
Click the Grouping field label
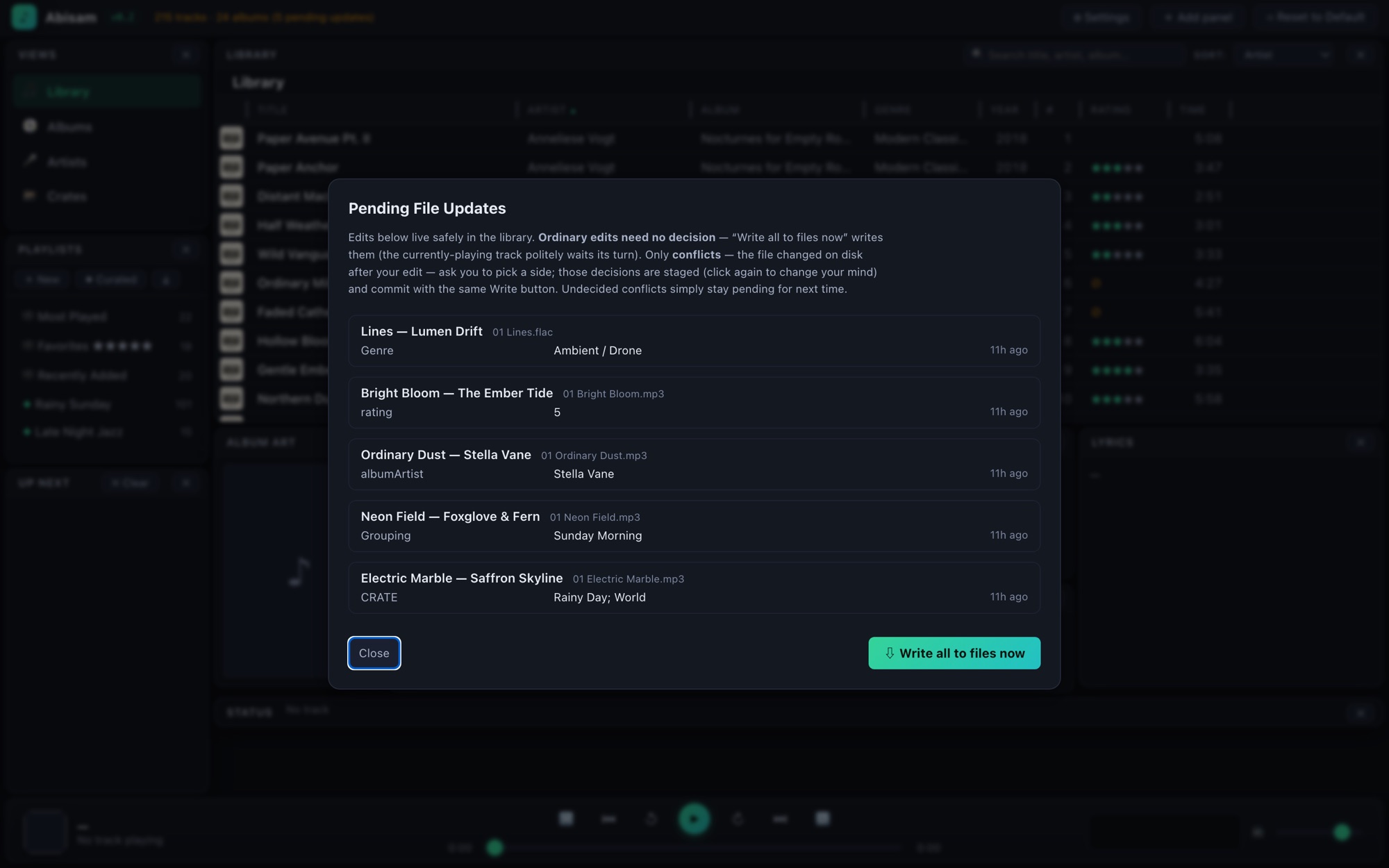click(385, 536)
